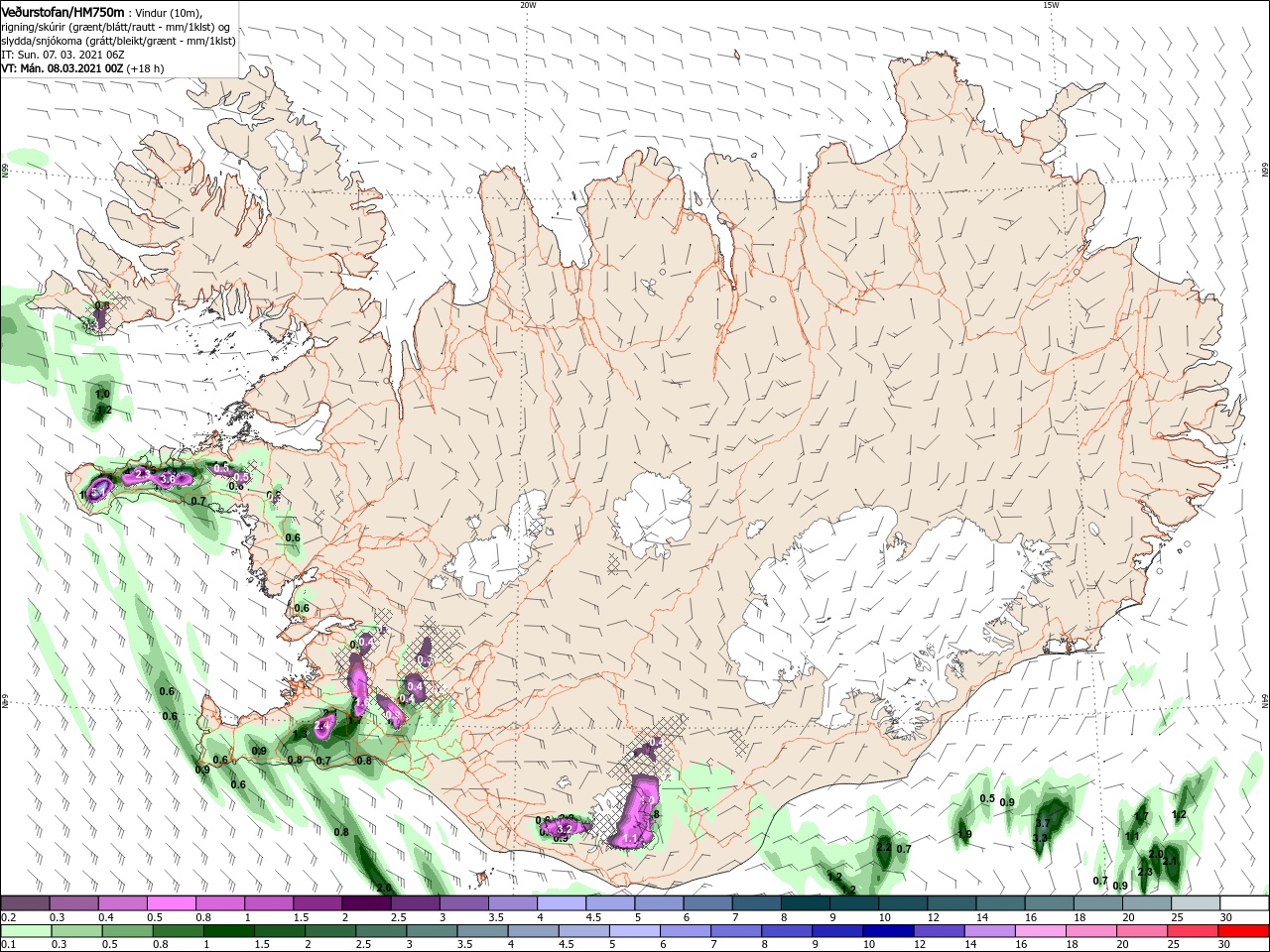Click the 3.2 snowfall value on south coast
Screen dimensions: 1270x952
click(565, 828)
